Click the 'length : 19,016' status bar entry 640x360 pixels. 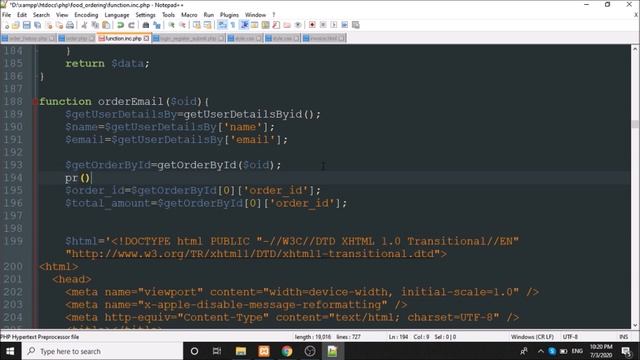click(313, 337)
